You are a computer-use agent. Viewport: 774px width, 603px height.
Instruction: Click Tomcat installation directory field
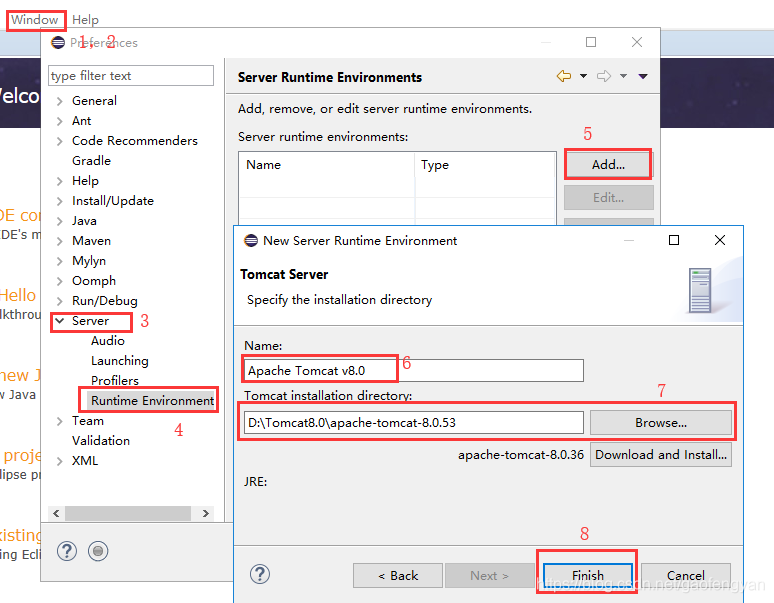click(x=414, y=423)
